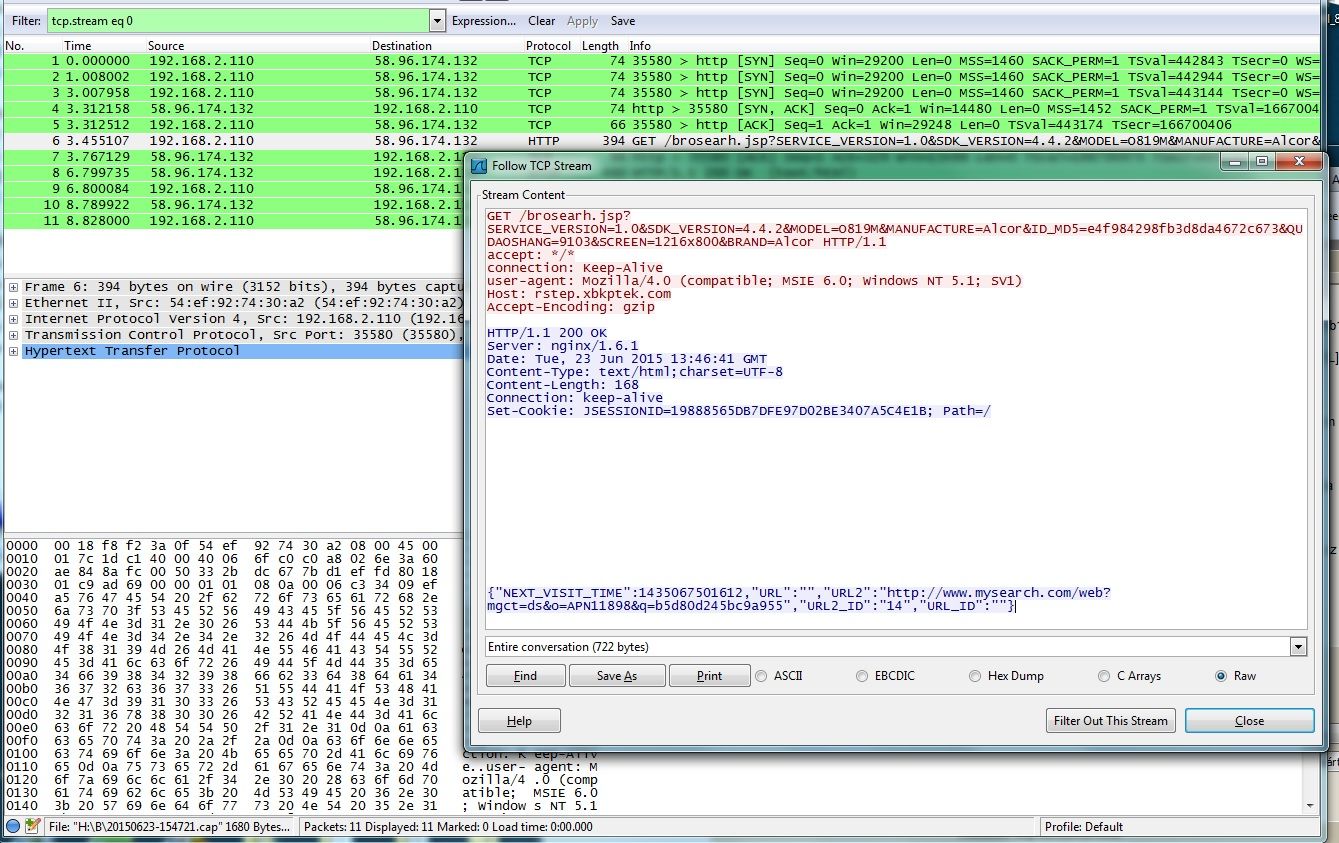The height and width of the screenshot is (843, 1339).
Task: Click the capture file name in status bar
Action: (169, 827)
